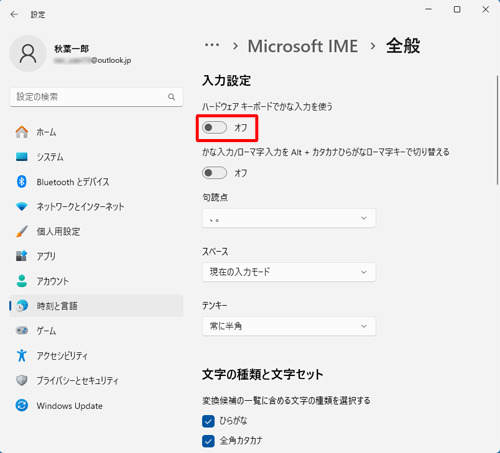Toggle kana input for hardware keyboard
The image size is (500, 453).
214,127
